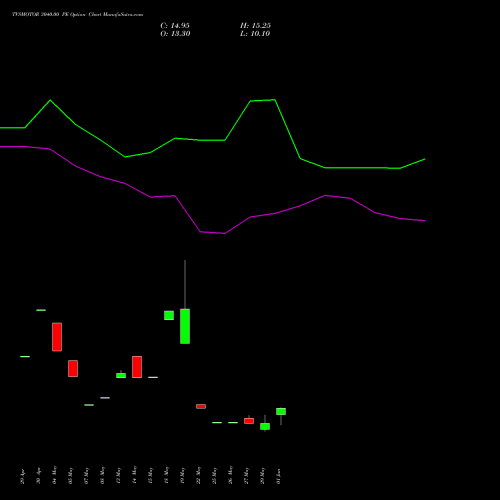Click the flat green dash candle on 15 May
Viewport: 500px width, 500px height.
click(153, 377)
